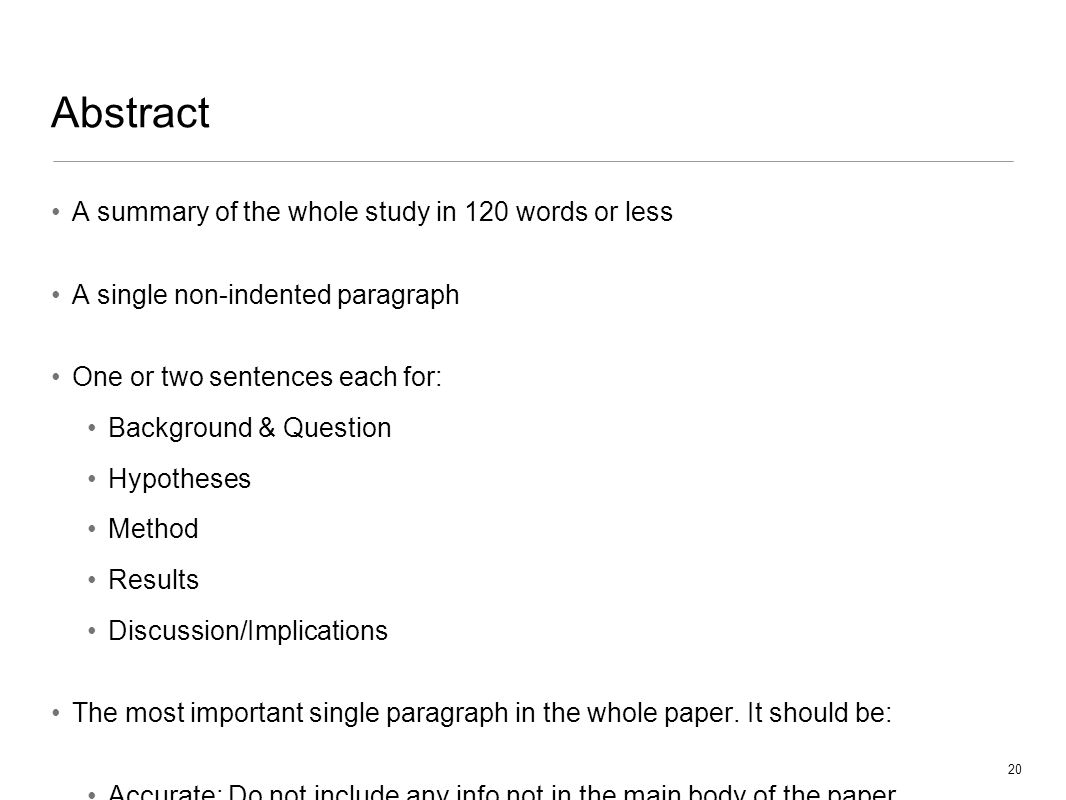
Task: Click the bullet marker before Results
Action: click(92, 580)
